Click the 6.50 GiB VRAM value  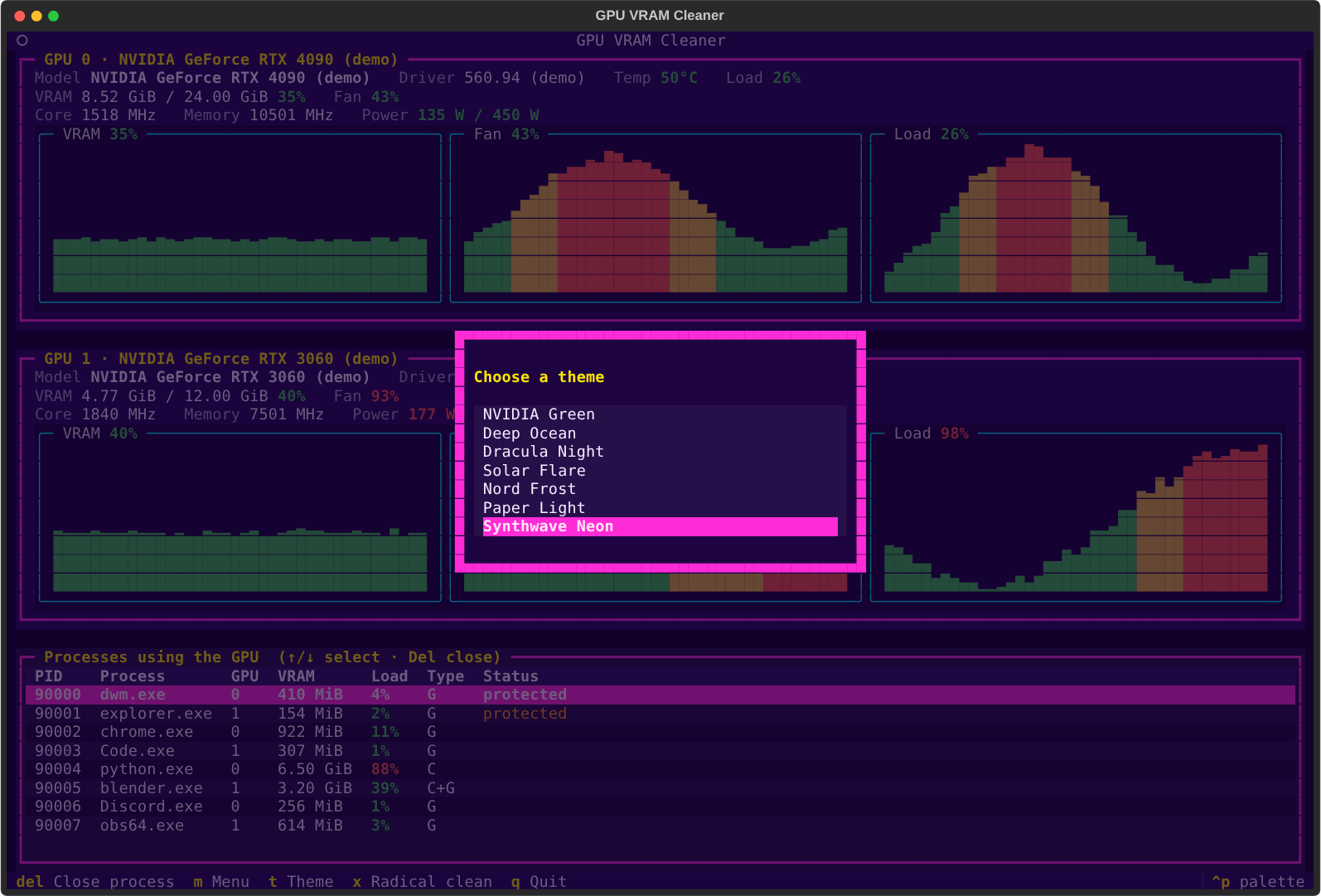click(x=315, y=769)
